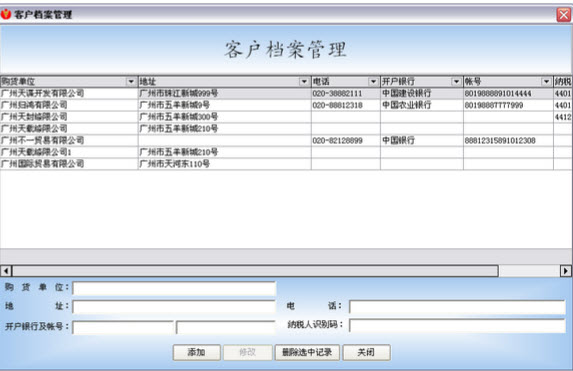Click the 广州市天河东110号 address cell
Image resolution: width=573 pixels, height=371 pixels.
pyautogui.click(x=224, y=164)
